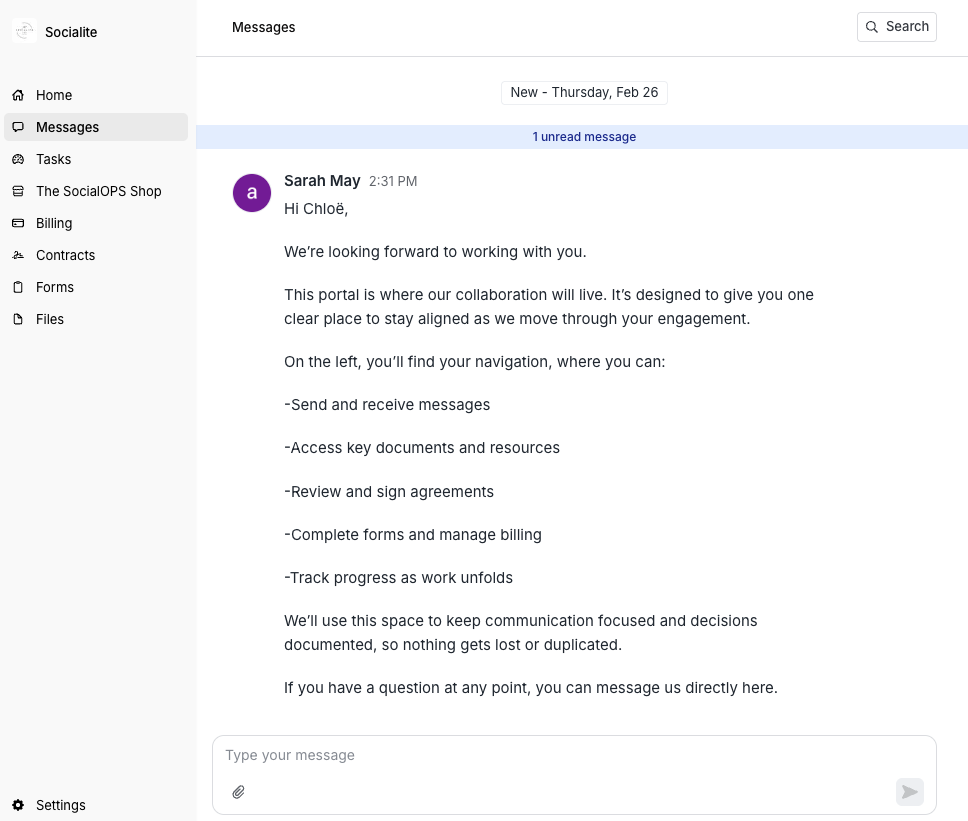Select the Messages sidebar entry
Viewport: 968px width, 821px height.
(67, 127)
